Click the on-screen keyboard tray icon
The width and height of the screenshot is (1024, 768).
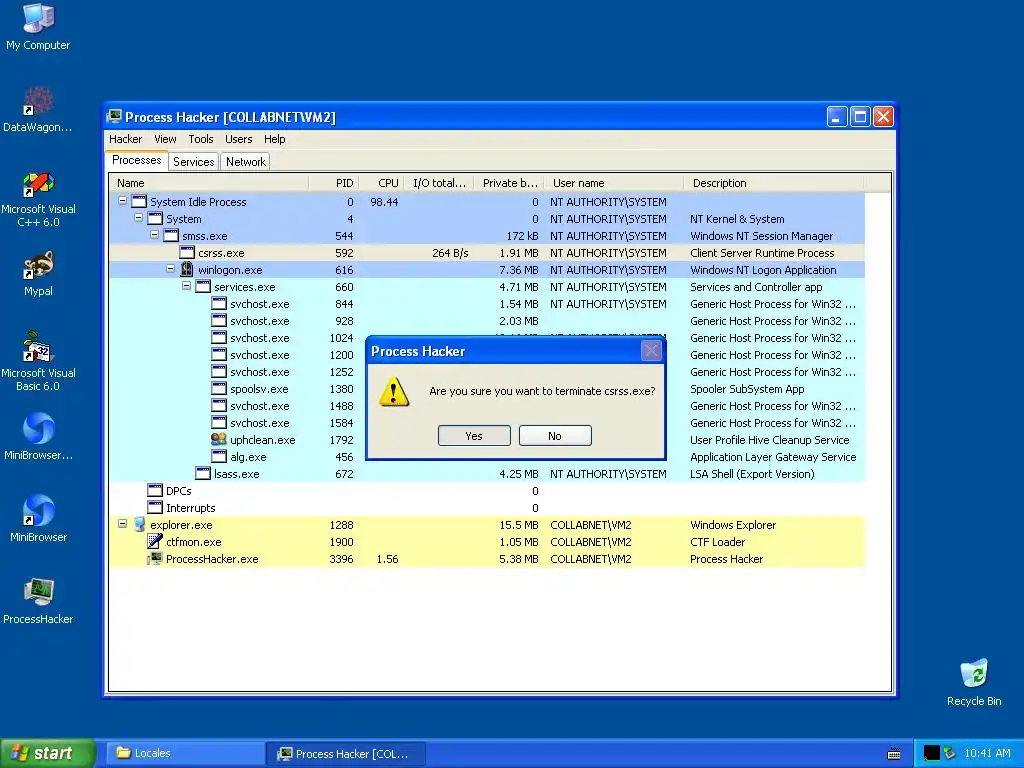coord(894,754)
